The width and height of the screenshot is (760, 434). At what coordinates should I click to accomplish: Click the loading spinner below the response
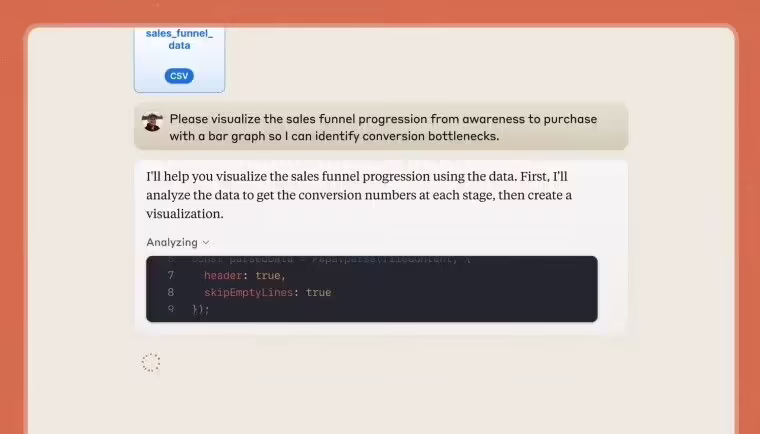pyautogui.click(x=151, y=363)
